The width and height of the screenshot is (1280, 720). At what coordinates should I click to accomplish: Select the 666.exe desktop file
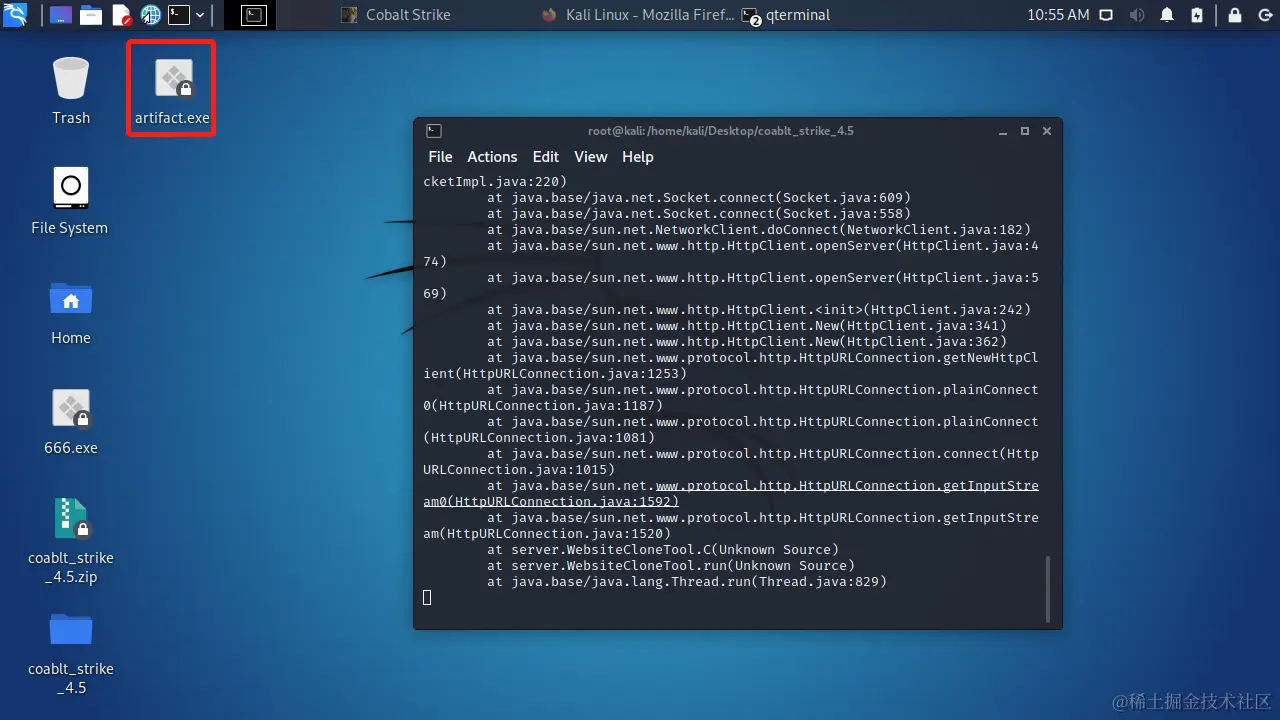coord(71,421)
